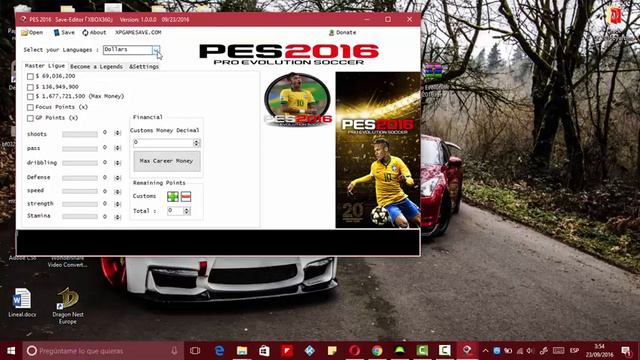The image size is (640, 360).
Task: Check the $ 69,036,200 box
Action: (30, 76)
